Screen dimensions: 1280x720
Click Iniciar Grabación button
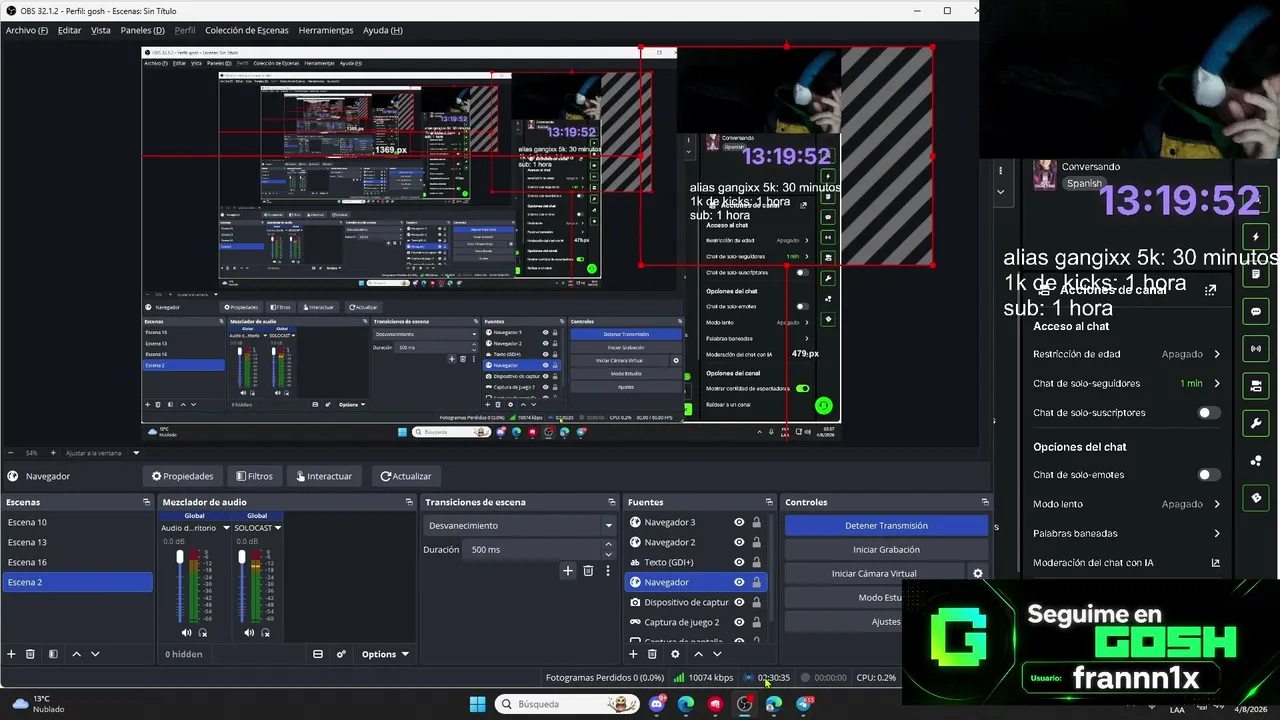point(886,549)
